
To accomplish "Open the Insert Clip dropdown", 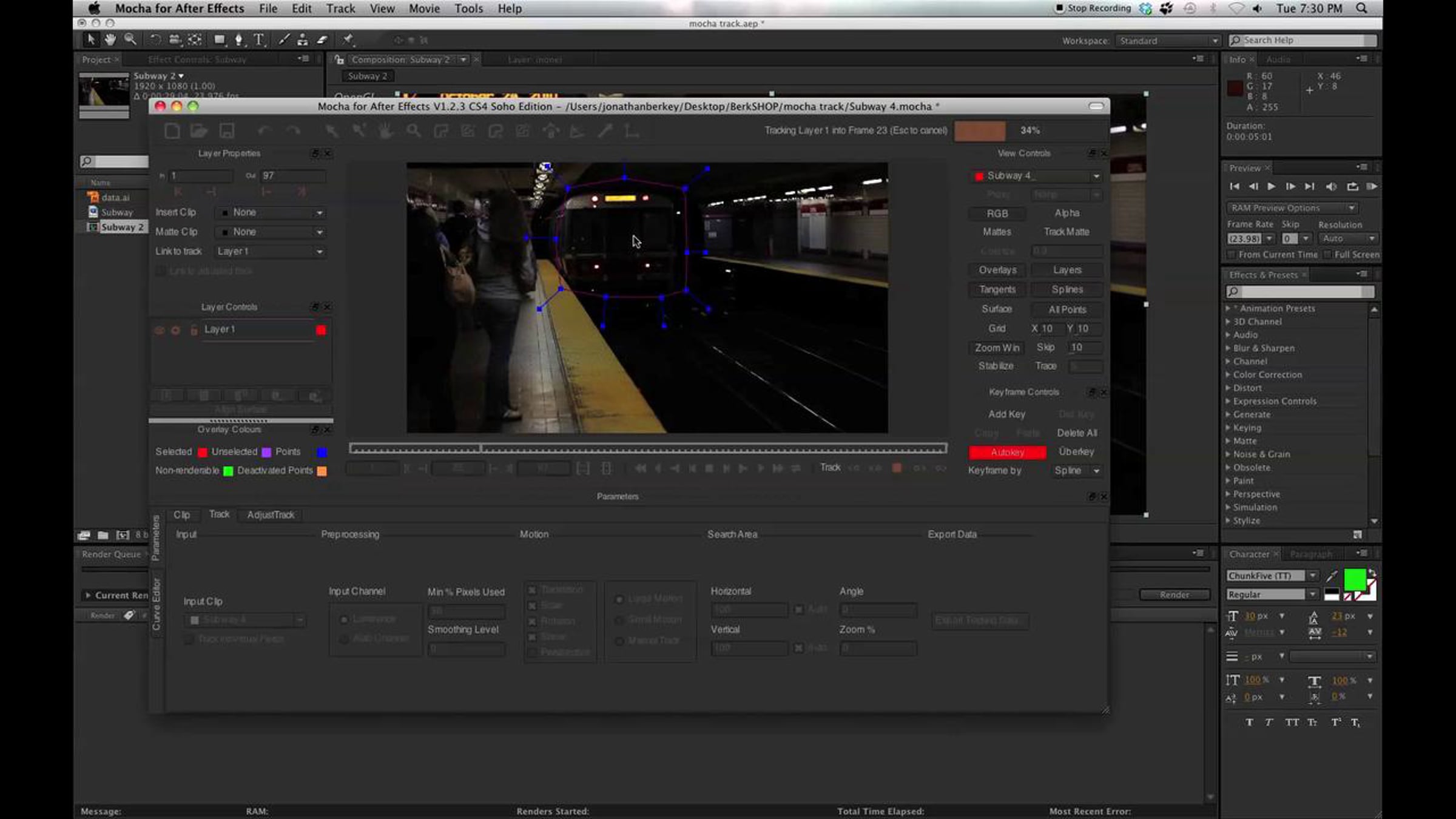I will click(271, 213).
